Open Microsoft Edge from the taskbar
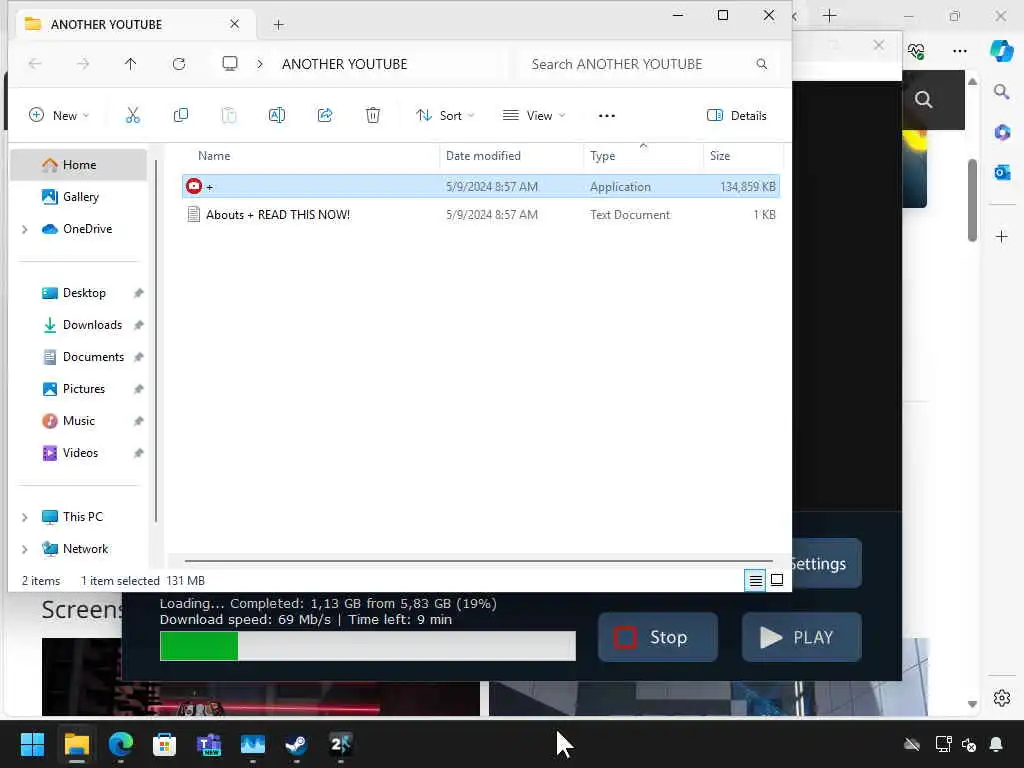This screenshot has width=1024, height=768. [x=121, y=744]
